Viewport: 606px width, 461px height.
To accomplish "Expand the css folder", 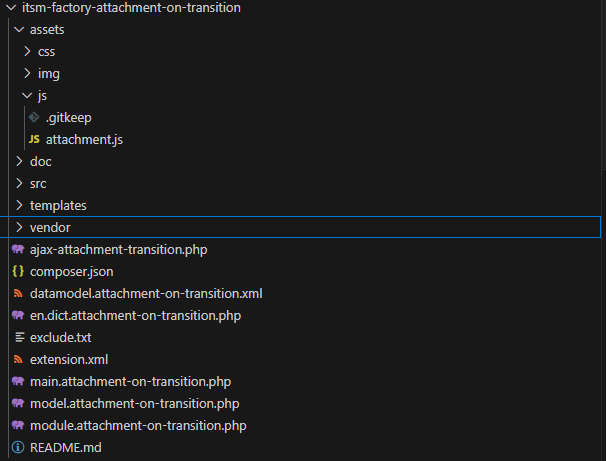I will tap(27, 51).
